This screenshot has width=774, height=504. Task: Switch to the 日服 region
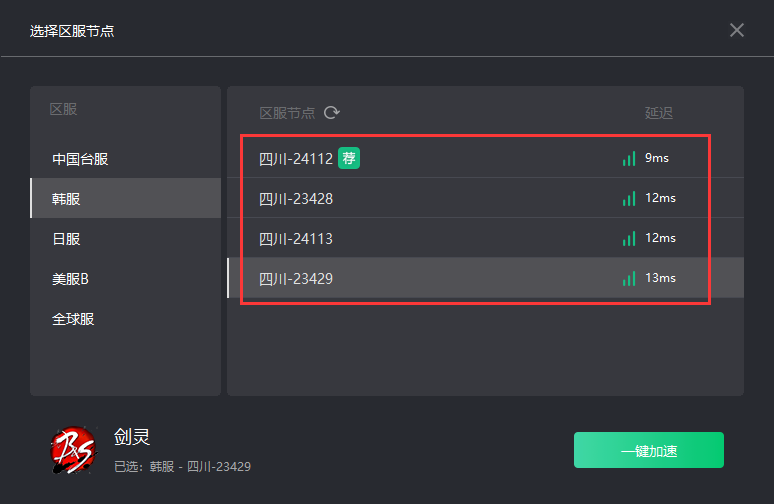(125, 239)
